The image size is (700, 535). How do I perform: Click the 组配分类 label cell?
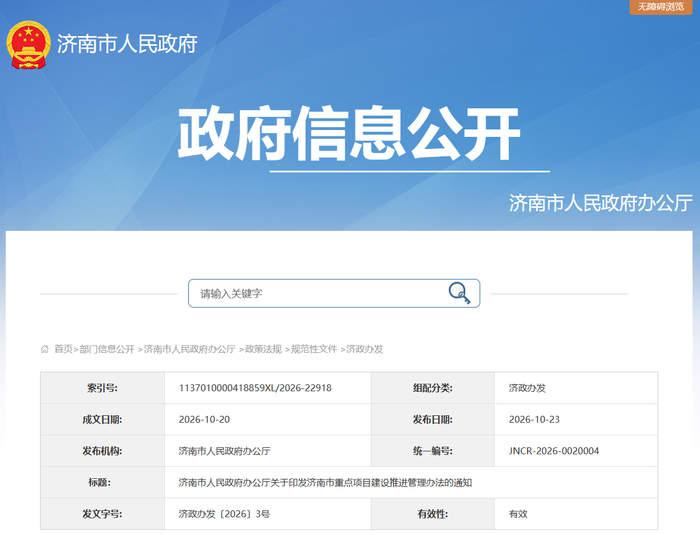433,388
